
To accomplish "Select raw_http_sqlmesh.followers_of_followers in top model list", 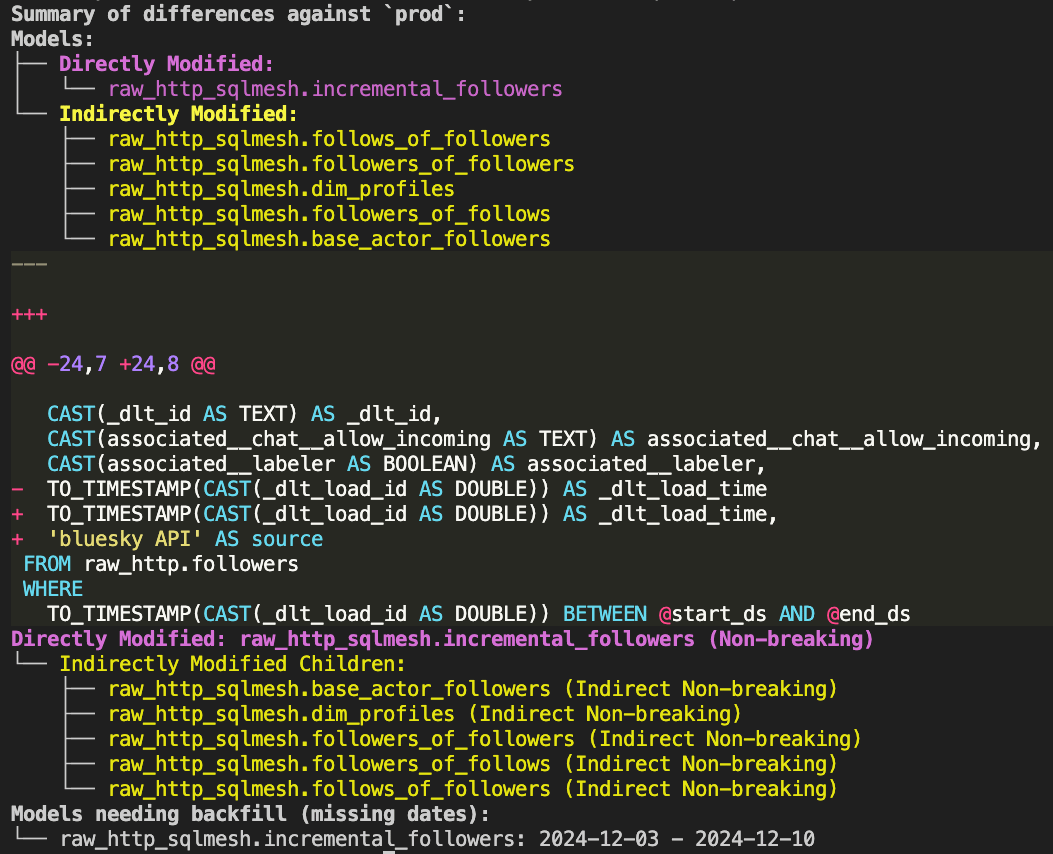I will tap(341, 164).
